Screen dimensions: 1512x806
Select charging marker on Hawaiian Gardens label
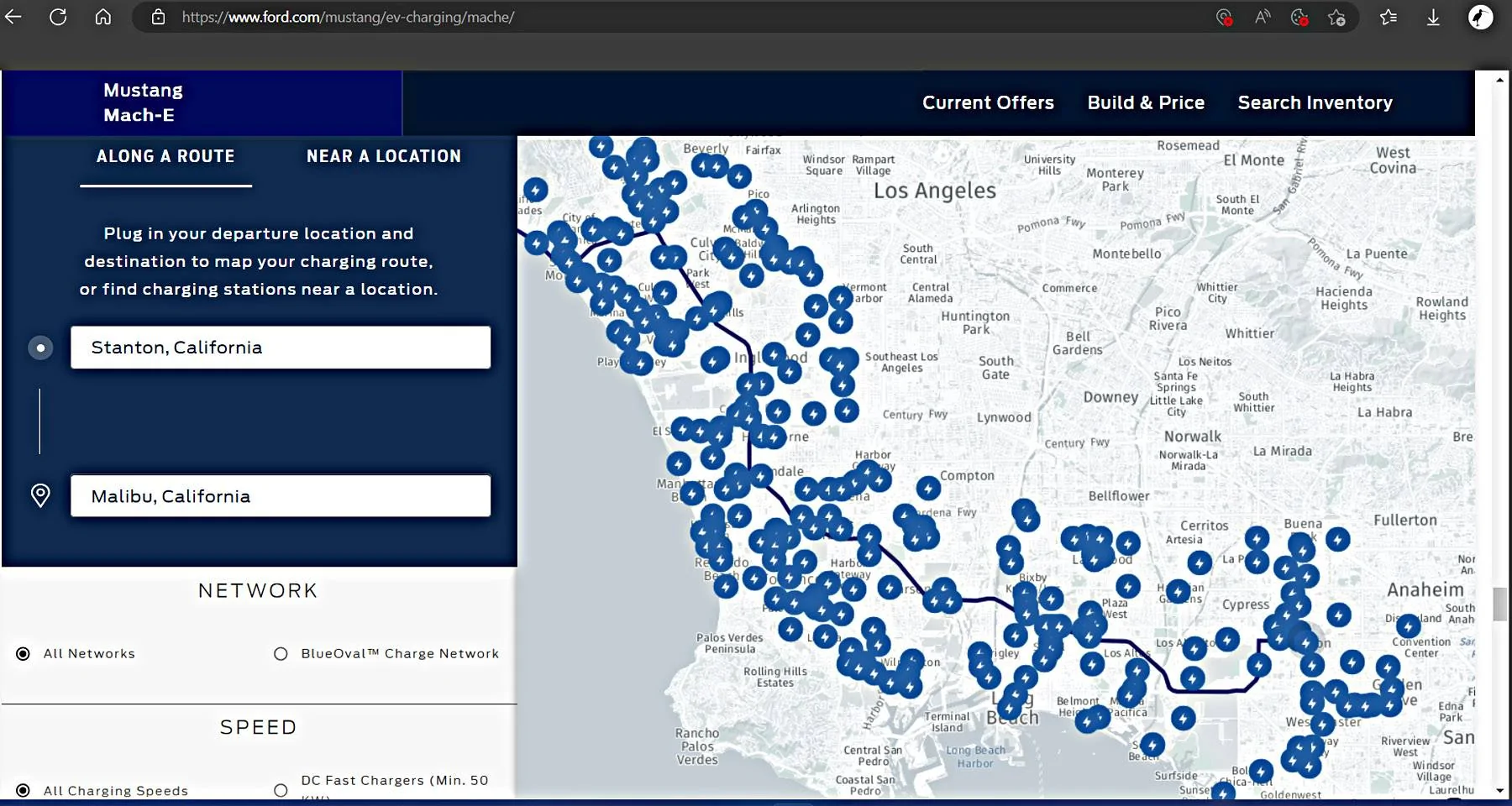[x=1179, y=591]
